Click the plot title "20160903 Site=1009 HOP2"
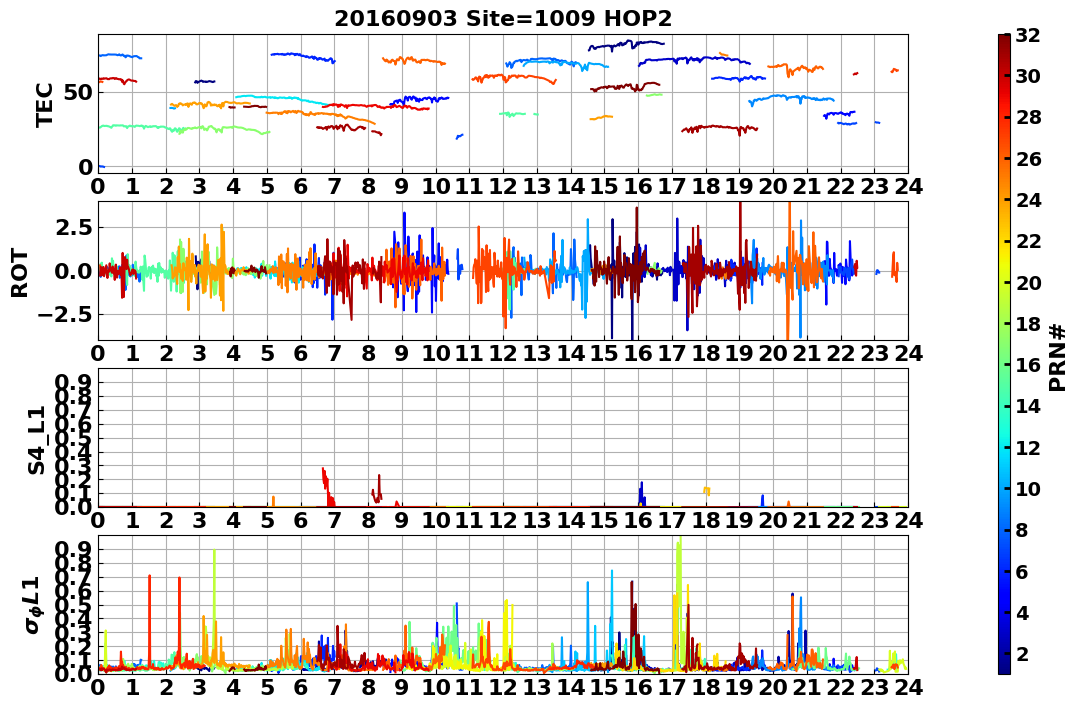This screenshot has height=709, width=1077. point(503,19)
